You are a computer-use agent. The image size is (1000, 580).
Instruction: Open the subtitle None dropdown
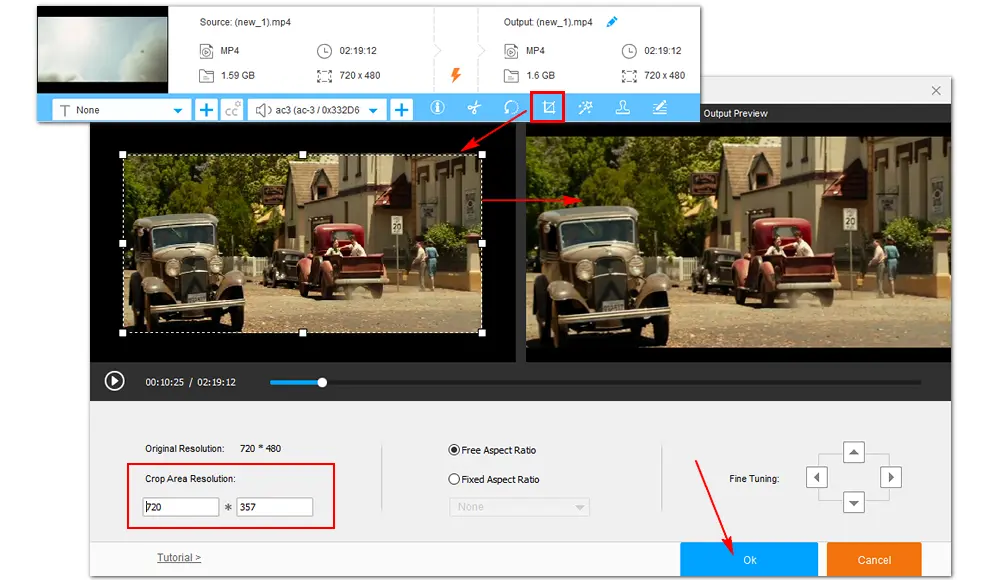click(120, 110)
